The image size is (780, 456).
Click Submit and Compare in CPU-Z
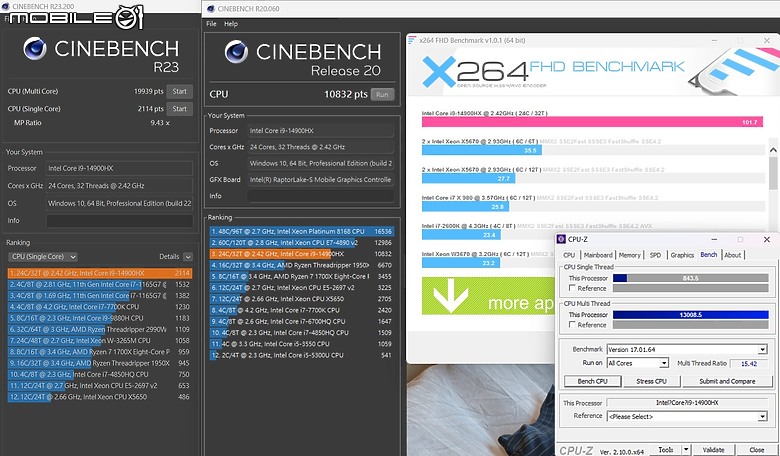point(727,381)
